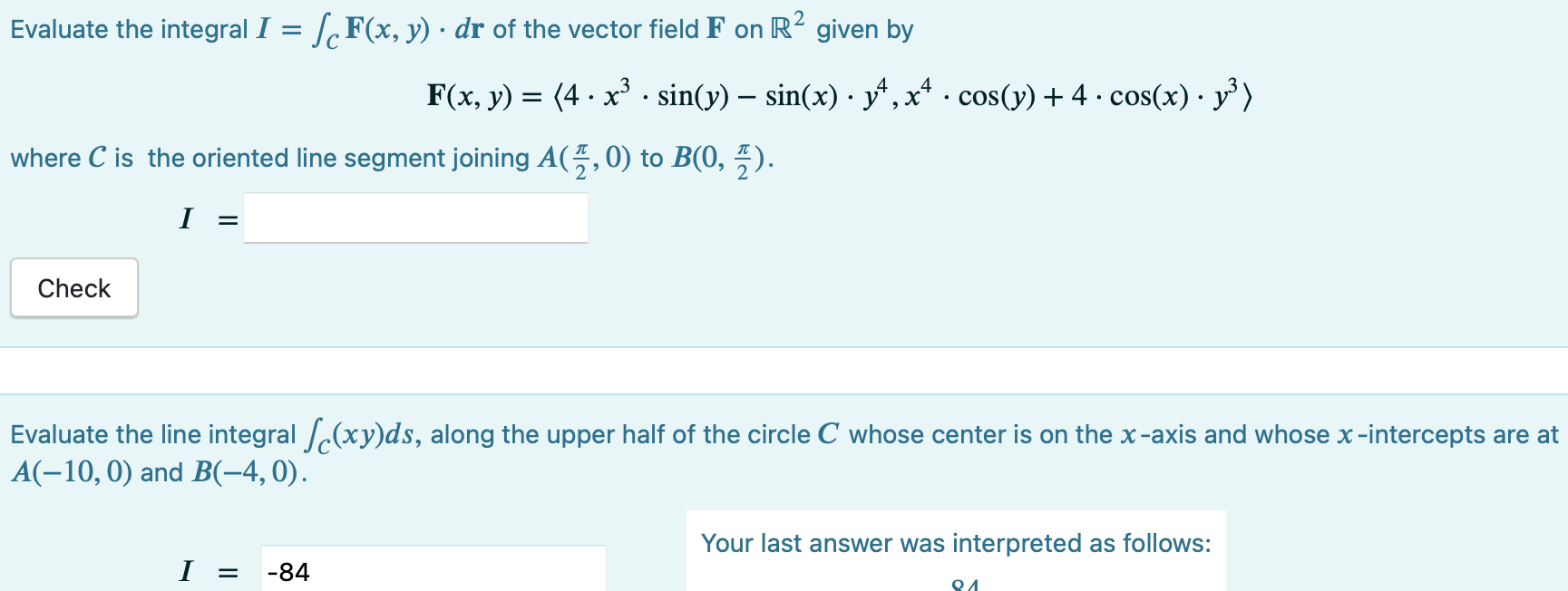This screenshot has width=1568, height=591.
Task: Select the empty answer field next to I
Action: pos(414,218)
